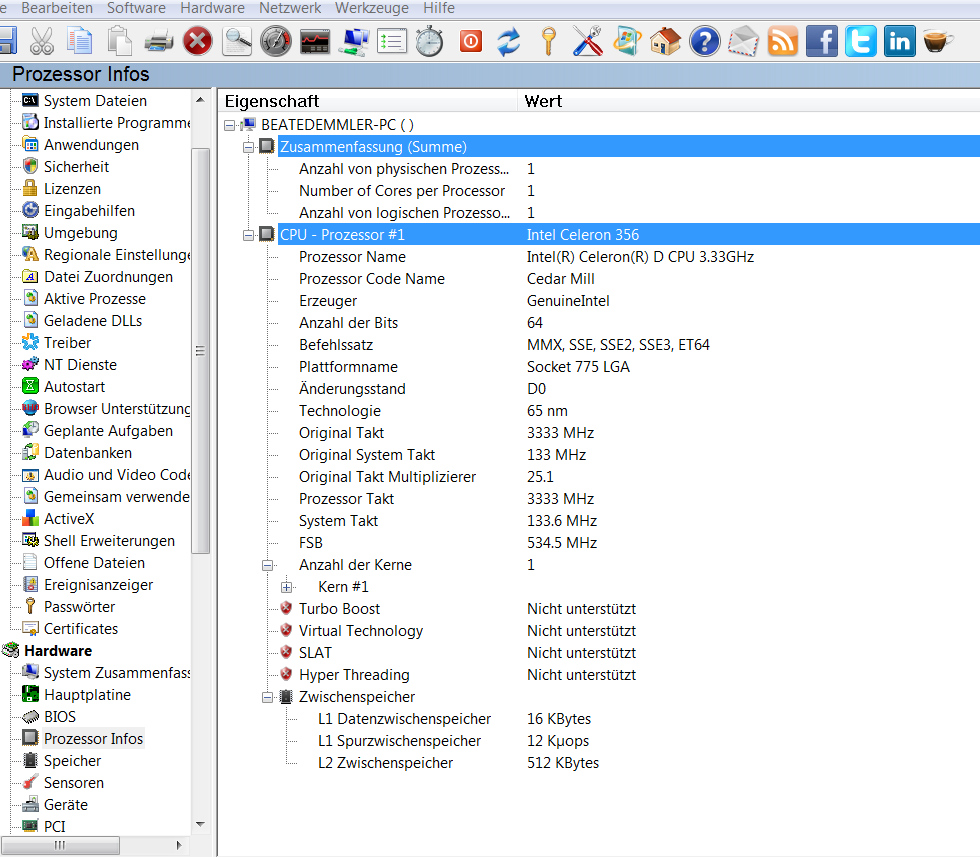This screenshot has height=857, width=980.
Task: Select Sensoren in sidebar
Action: 74,783
